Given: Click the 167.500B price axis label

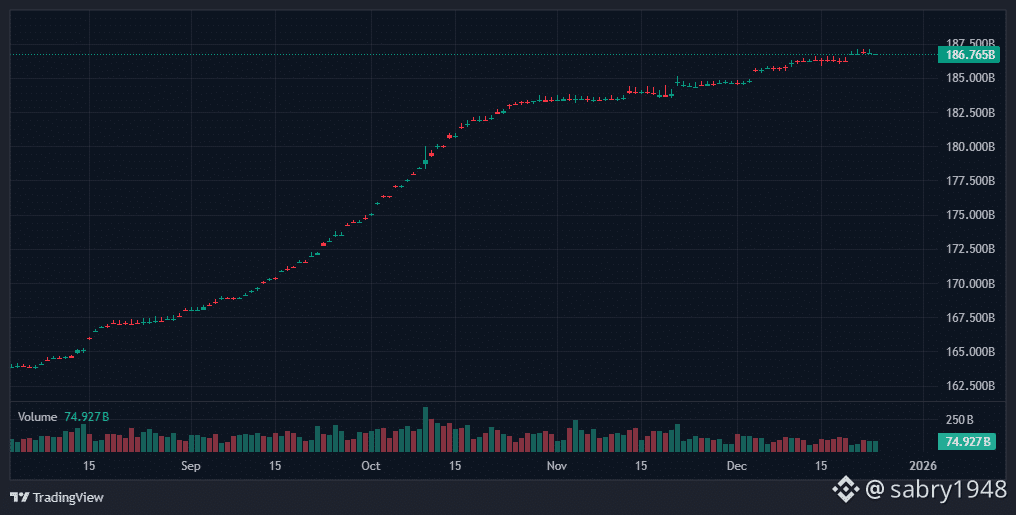Looking at the screenshot, I should click(970, 317).
